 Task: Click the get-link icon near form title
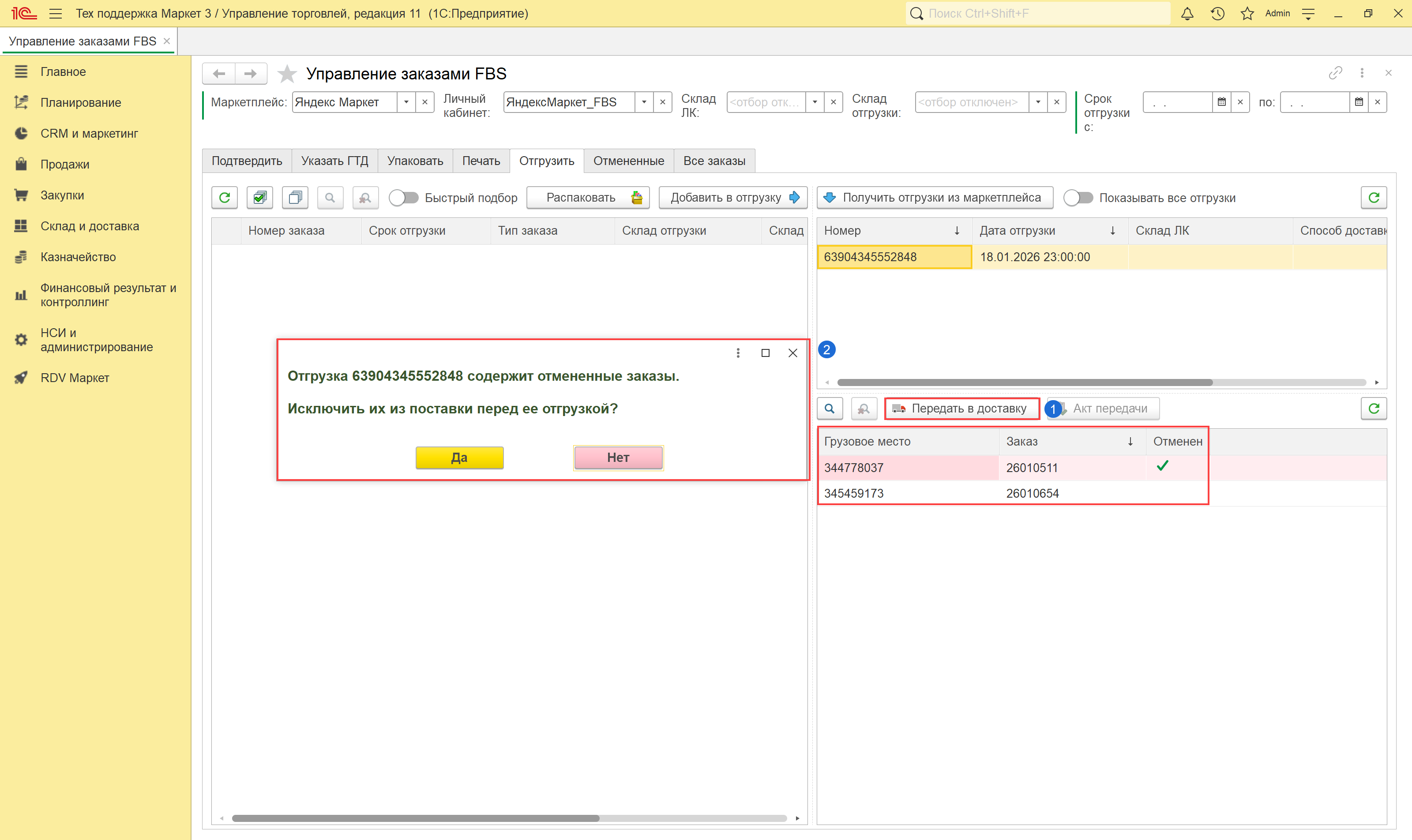click(1335, 73)
